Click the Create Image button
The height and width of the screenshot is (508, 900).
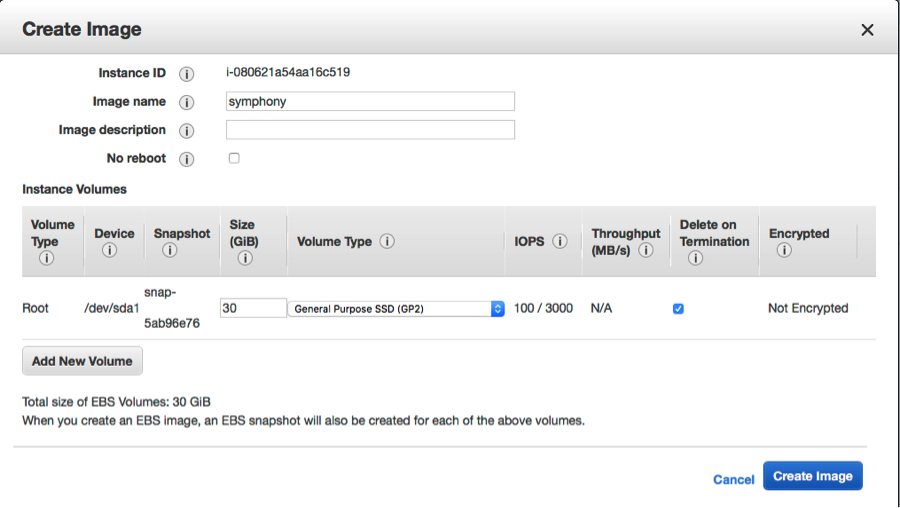[812, 476]
